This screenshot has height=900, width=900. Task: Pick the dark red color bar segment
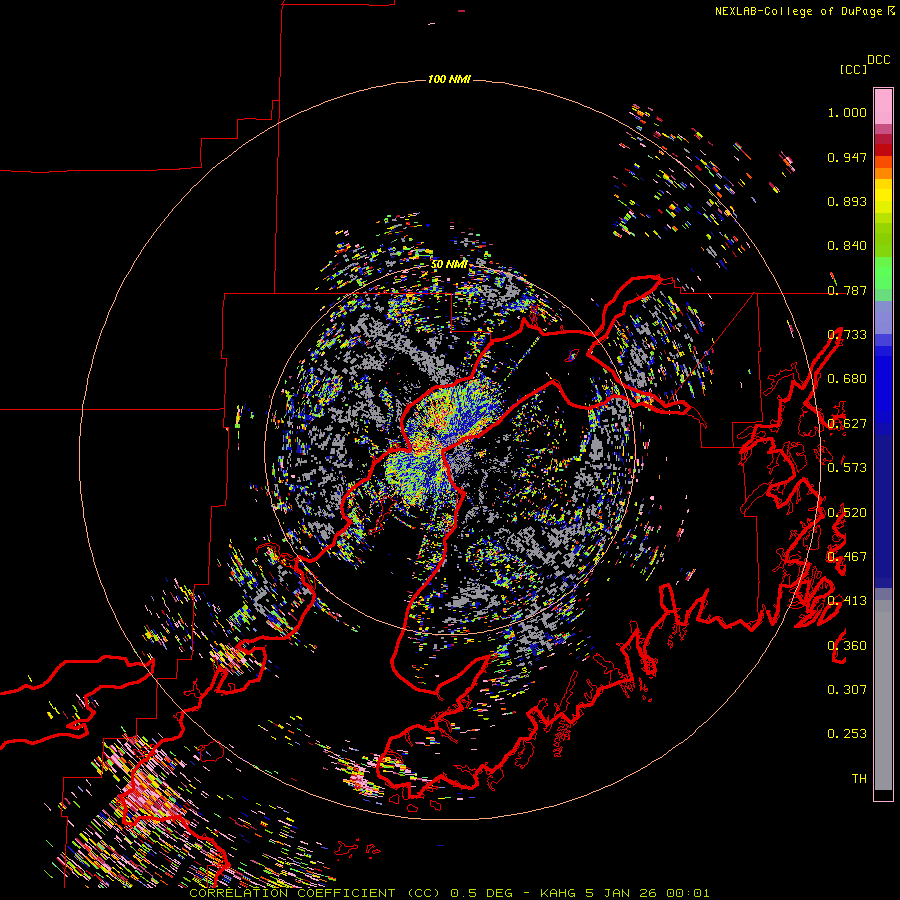(883, 150)
